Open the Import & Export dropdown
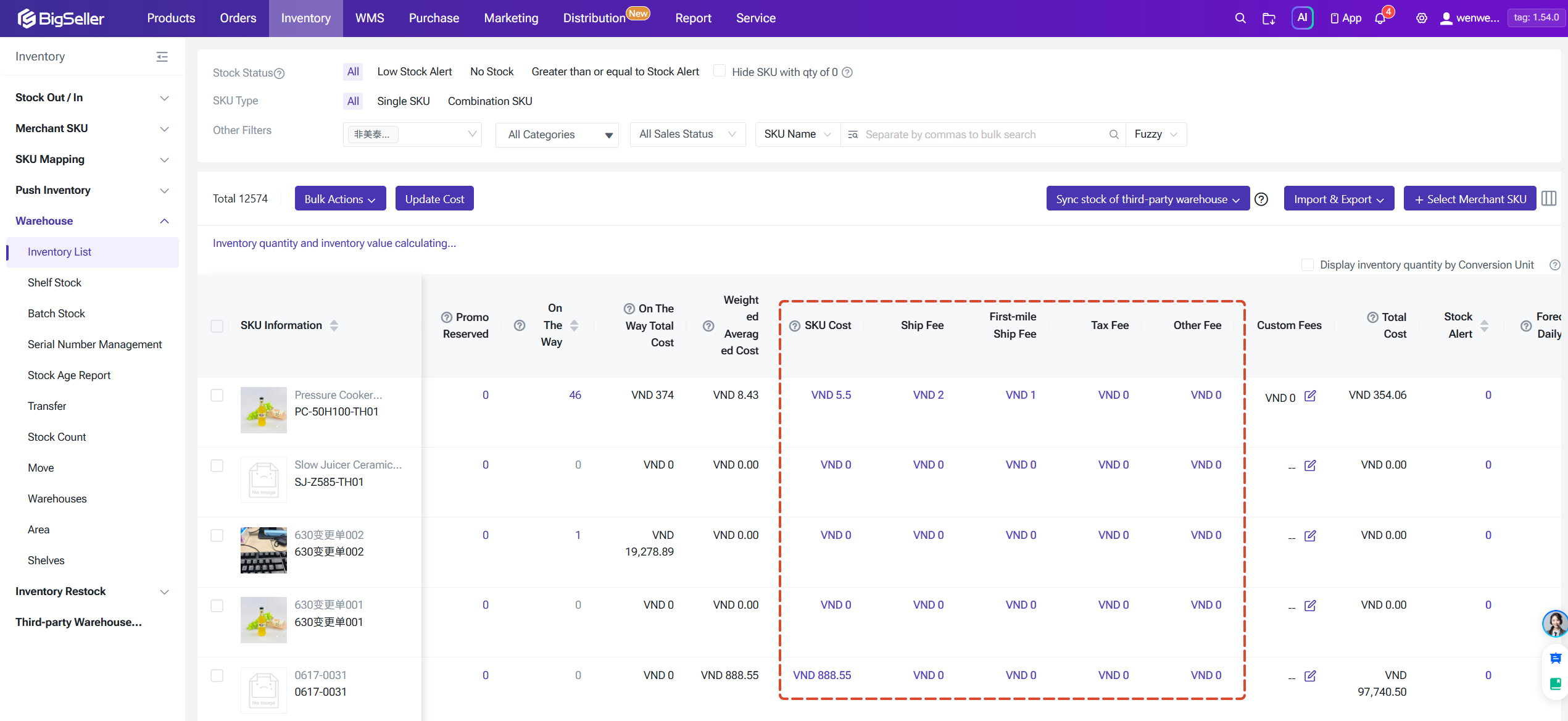Viewport: 1568px width, 721px height. [1339, 199]
